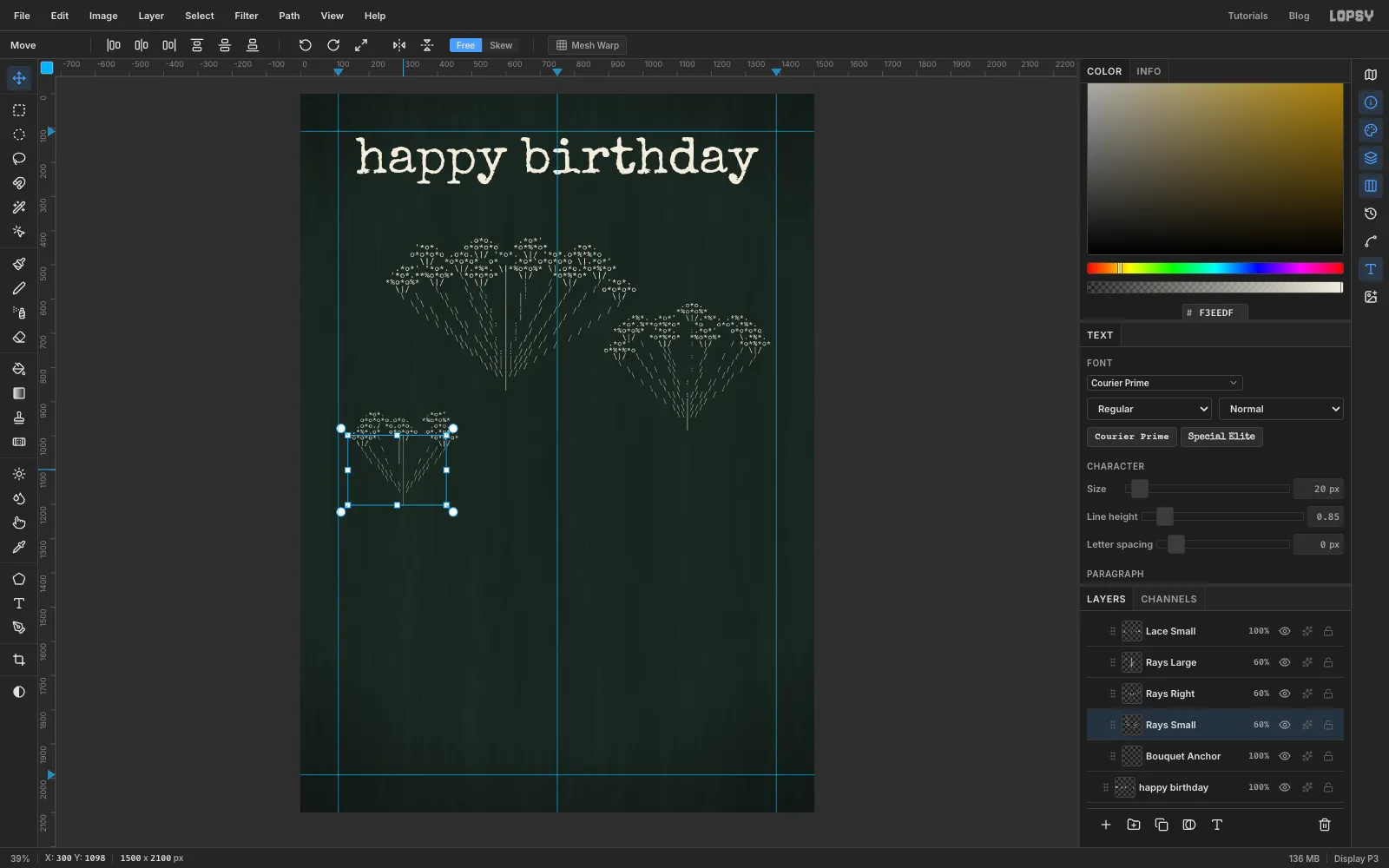Screen dimensions: 1389x868
Task: Select the Paint Bucket tool
Action: point(19,369)
